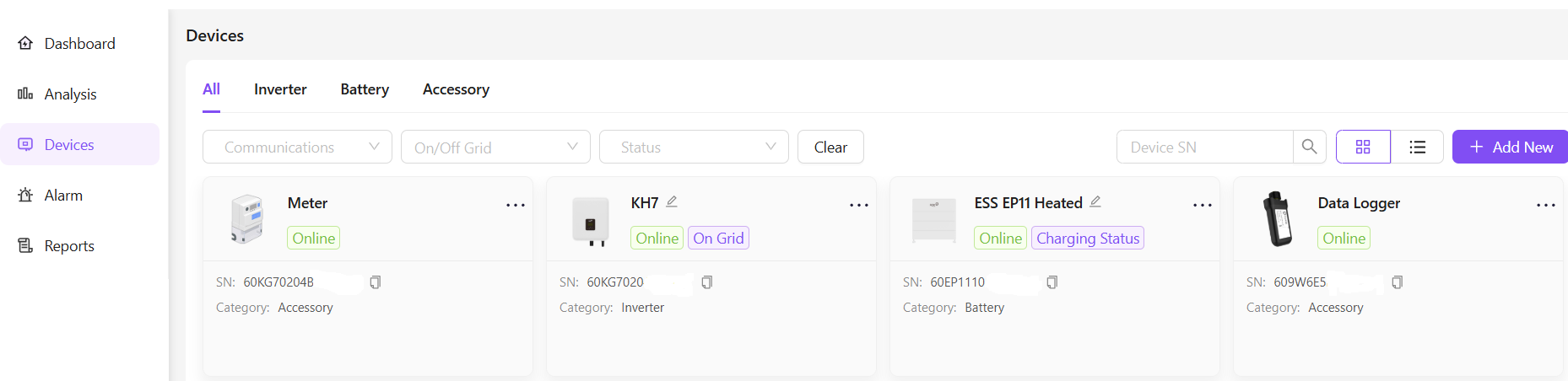Image resolution: width=1568 pixels, height=381 pixels.
Task: Copy the Meter serial number
Action: click(376, 282)
